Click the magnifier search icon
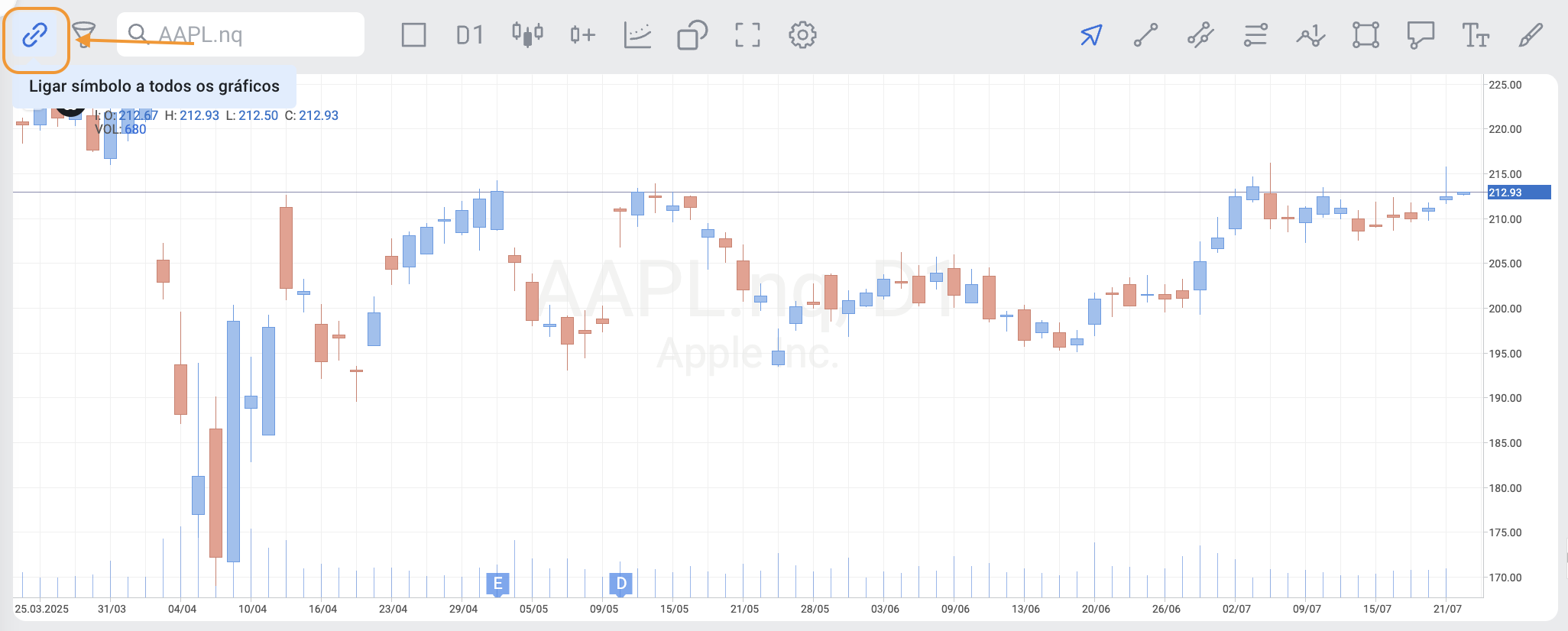This screenshot has width=1568, height=631. click(138, 34)
